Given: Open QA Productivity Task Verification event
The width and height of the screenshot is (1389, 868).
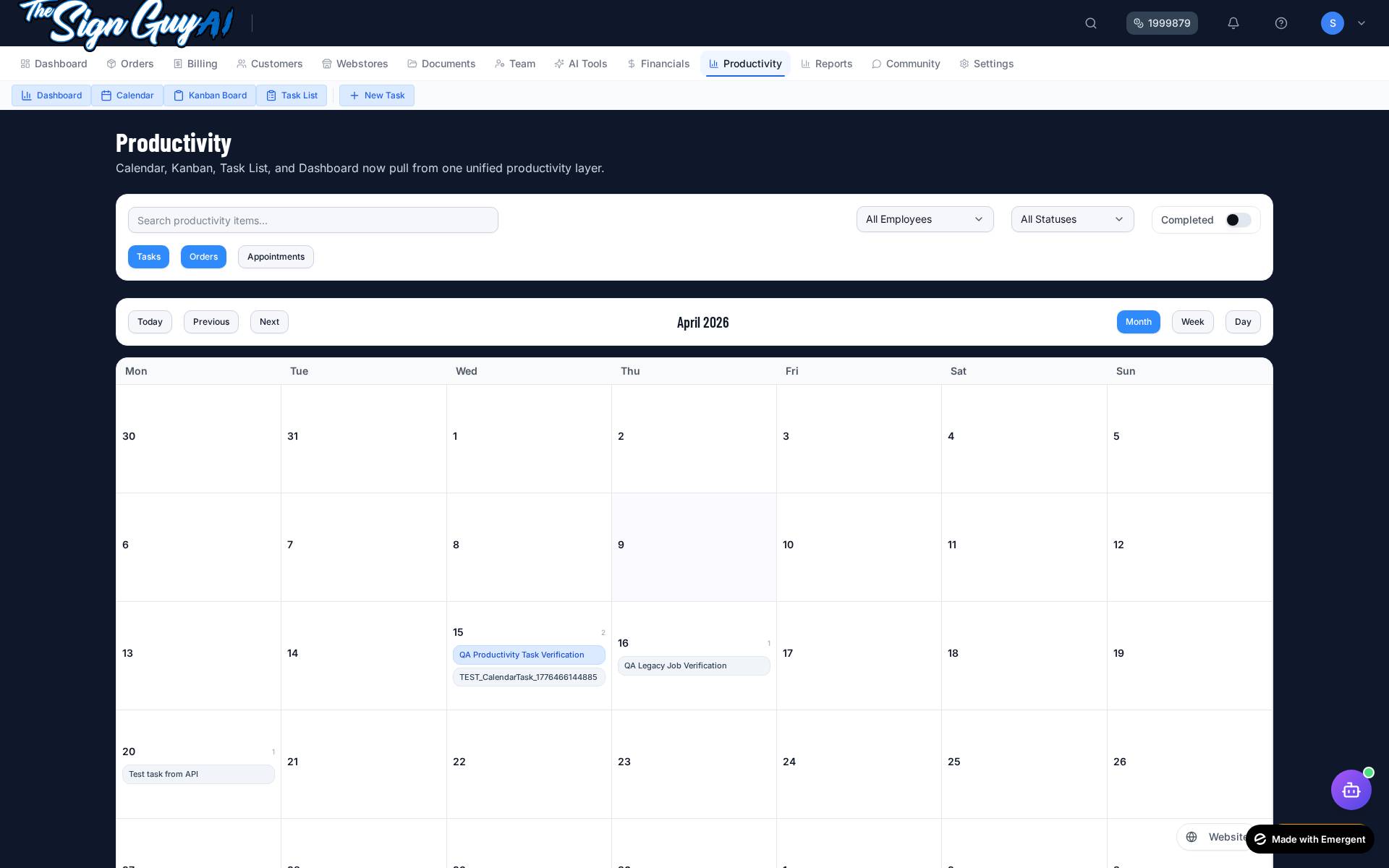Looking at the screenshot, I should (529, 655).
